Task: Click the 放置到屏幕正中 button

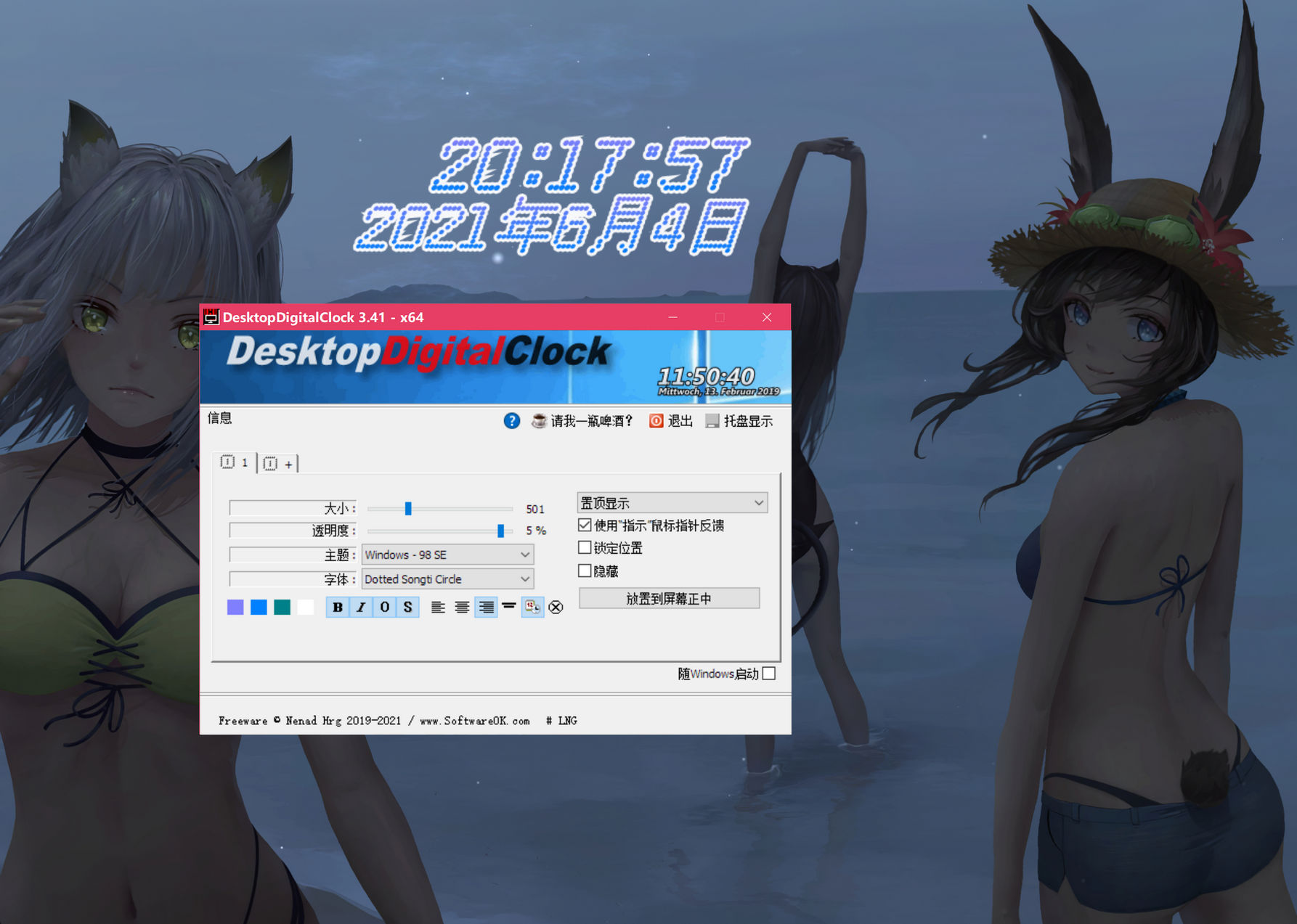Action: [x=669, y=599]
